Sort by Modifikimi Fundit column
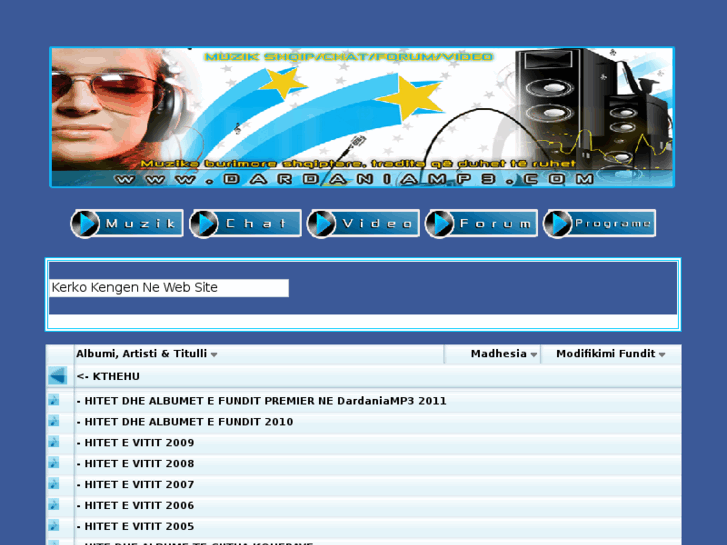Image resolution: width=727 pixels, height=545 pixels. click(x=611, y=354)
